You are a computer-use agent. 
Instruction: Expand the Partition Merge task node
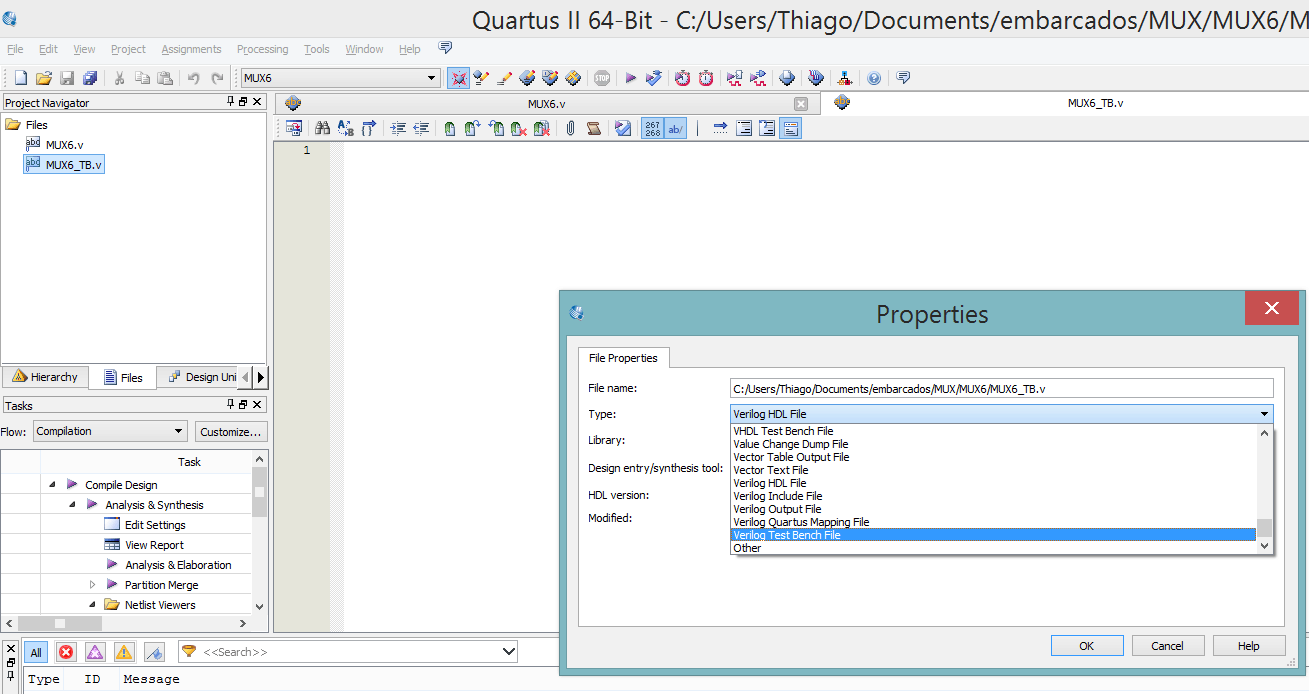pyautogui.click(x=92, y=584)
